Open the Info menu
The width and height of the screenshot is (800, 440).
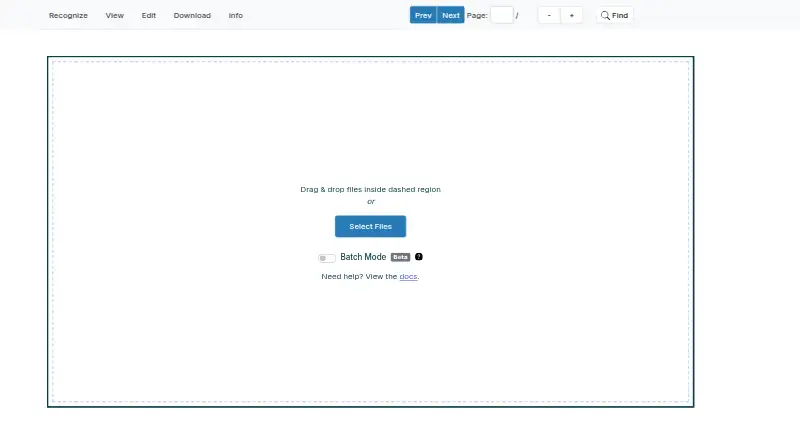(236, 15)
